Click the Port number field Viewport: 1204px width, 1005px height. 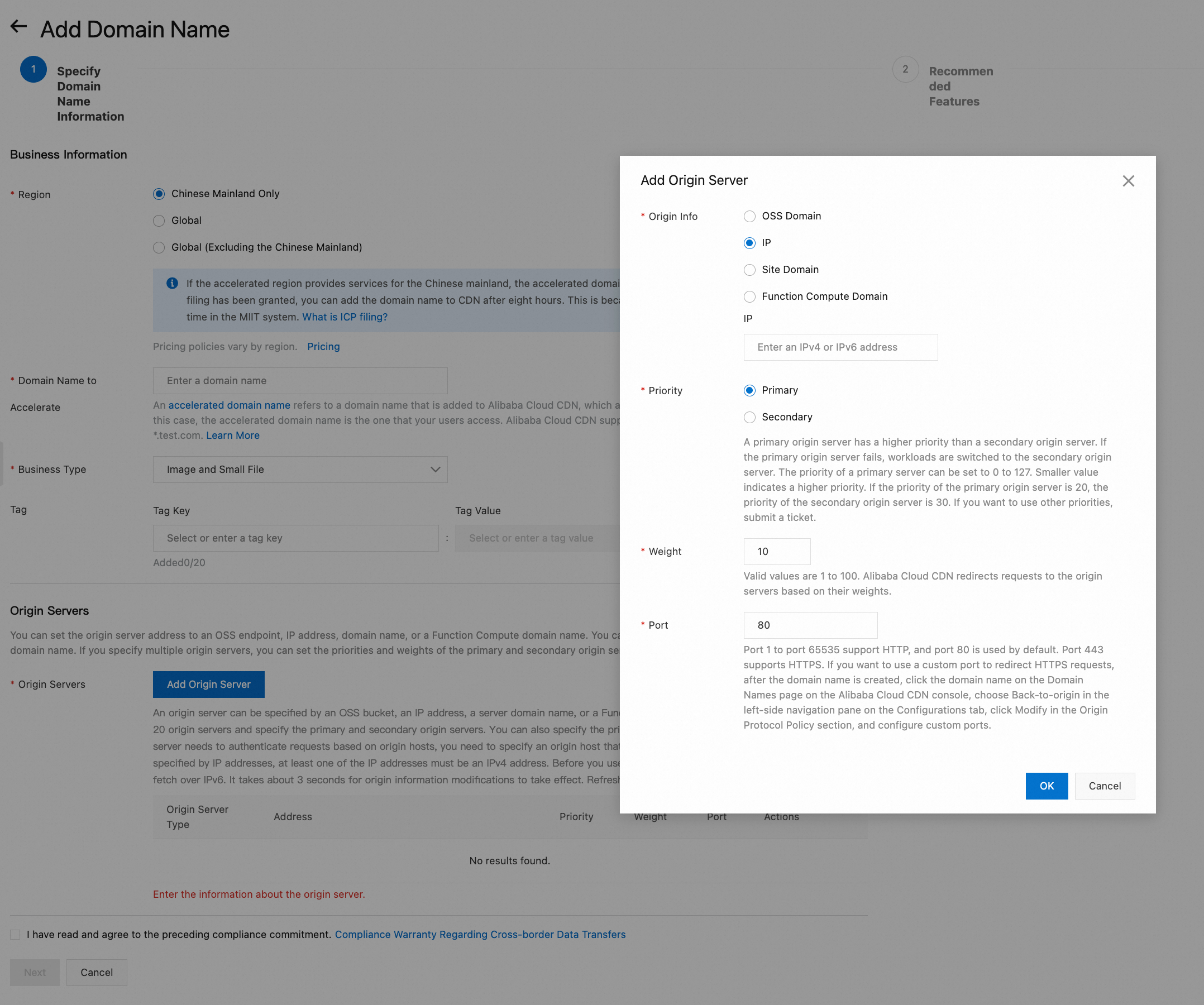pos(810,625)
